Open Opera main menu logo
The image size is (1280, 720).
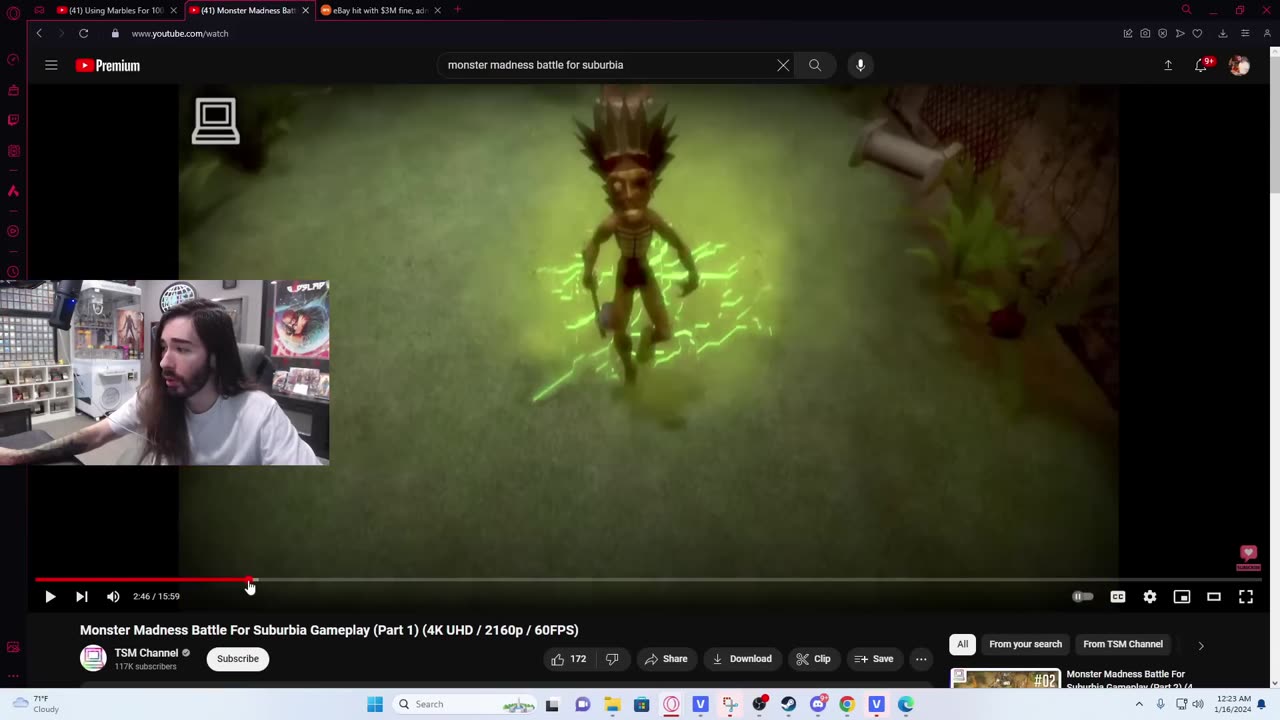pos(13,12)
